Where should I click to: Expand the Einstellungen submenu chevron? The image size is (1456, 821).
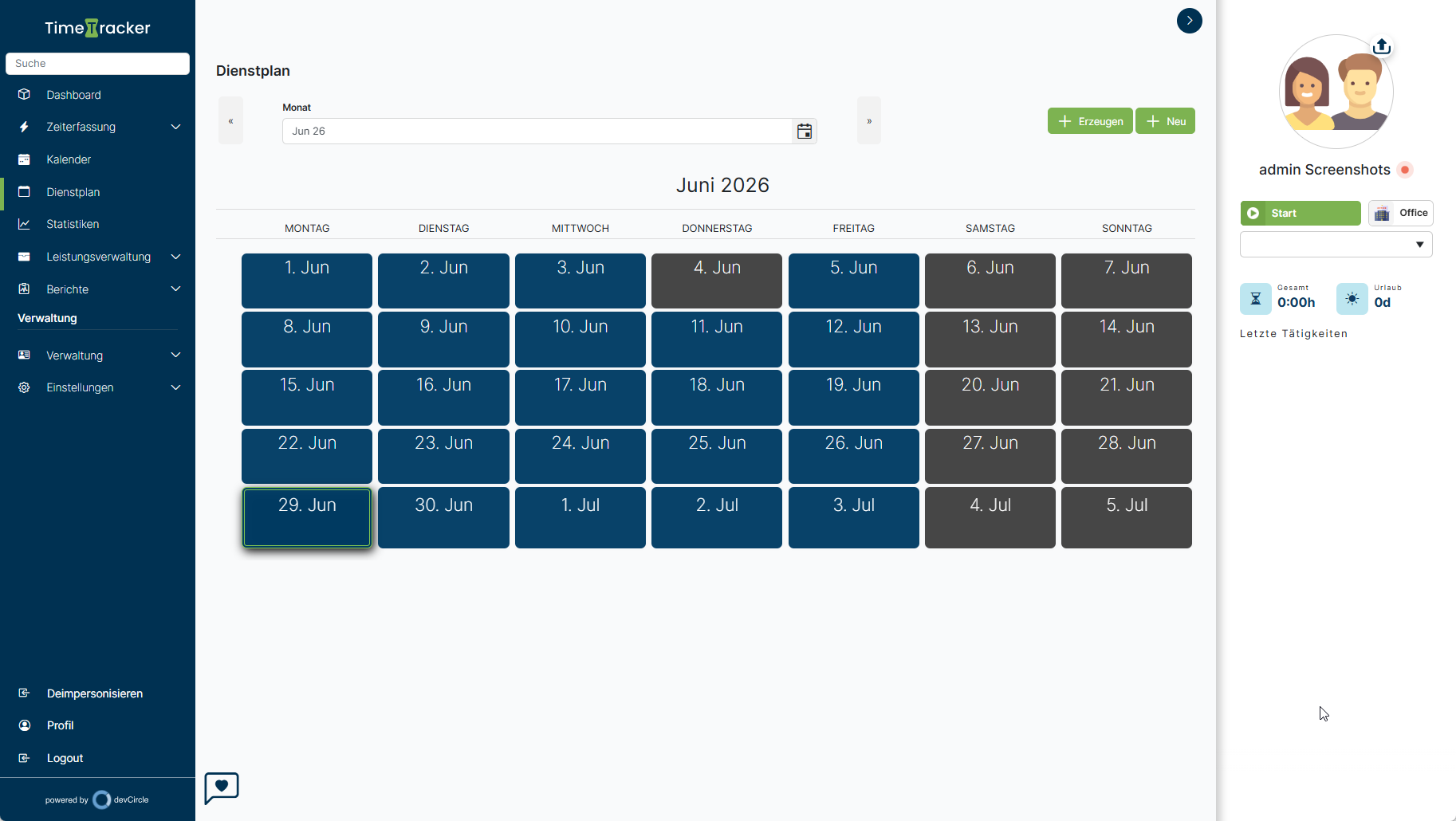[176, 387]
